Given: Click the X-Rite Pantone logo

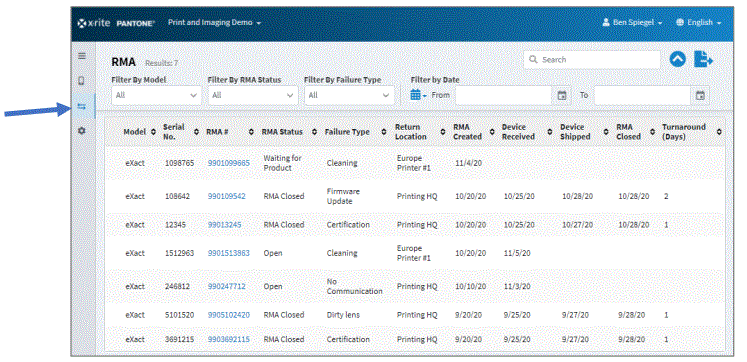Looking at the screenshot, I should (116, 23).
